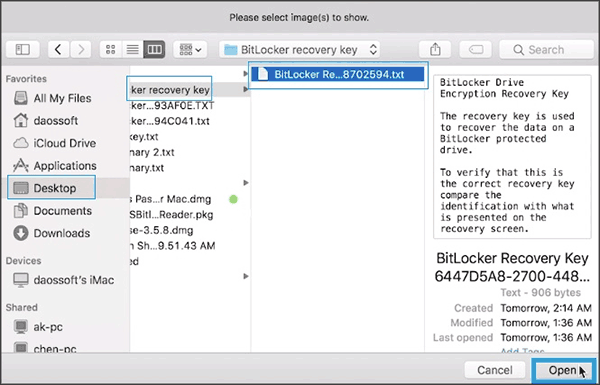Screen dimensions: 600x385
Task: Go forward to the next folder
Action: tap(81, 49)
